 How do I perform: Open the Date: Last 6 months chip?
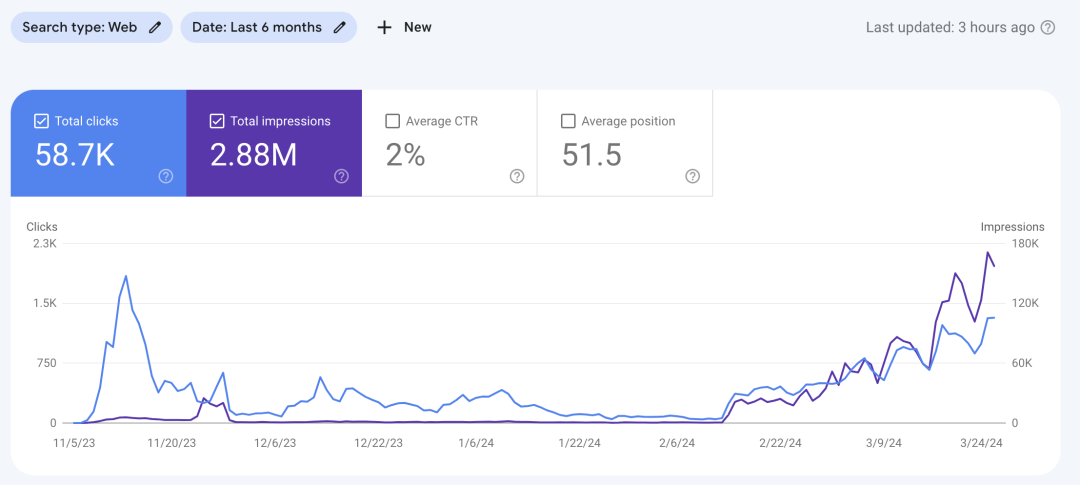tap(269, 28)
